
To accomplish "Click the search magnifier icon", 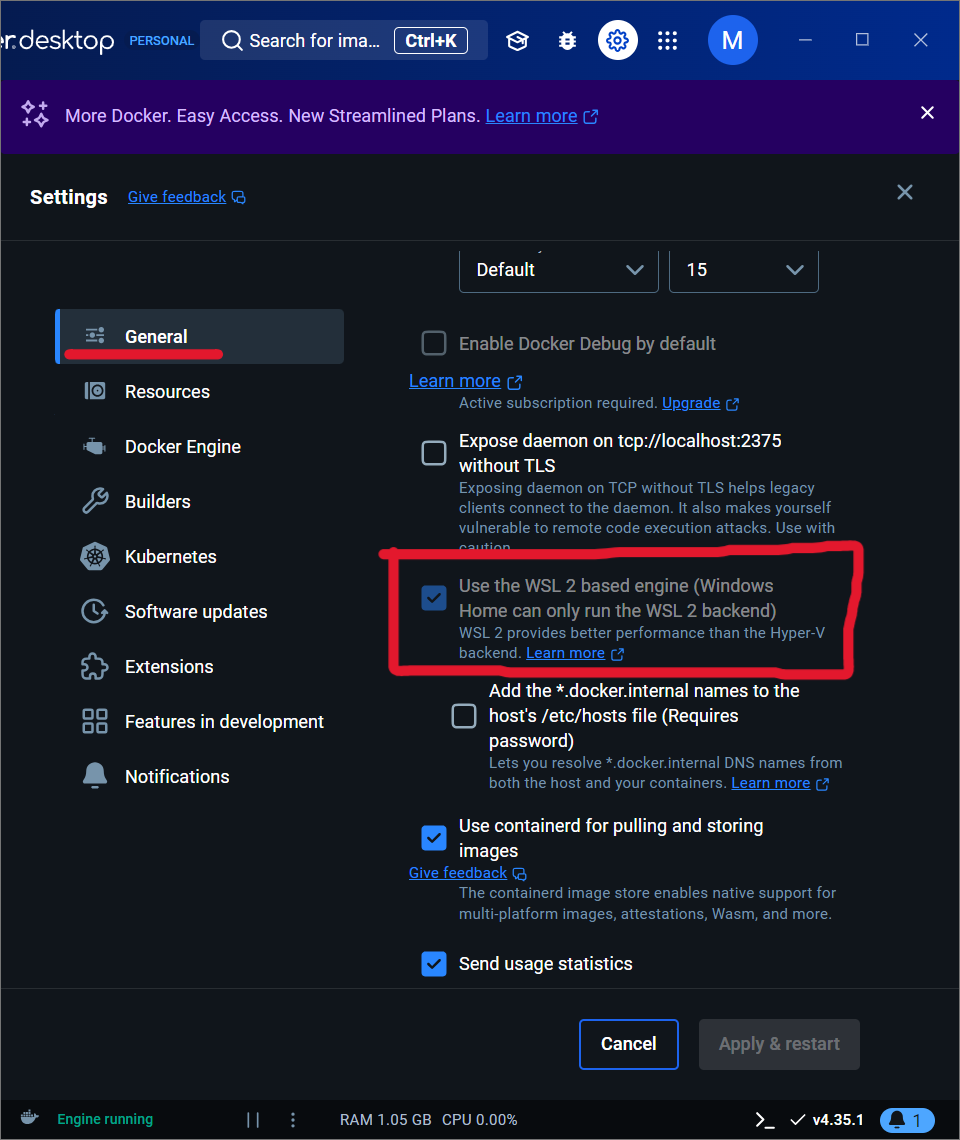I will tap(232, 41).
